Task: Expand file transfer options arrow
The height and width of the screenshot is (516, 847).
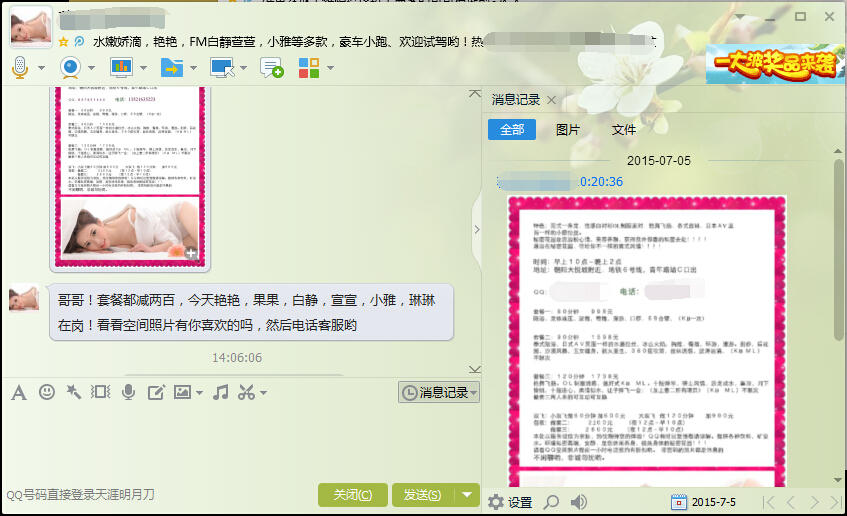Action: pyautogui.click(x=193, y=68)
